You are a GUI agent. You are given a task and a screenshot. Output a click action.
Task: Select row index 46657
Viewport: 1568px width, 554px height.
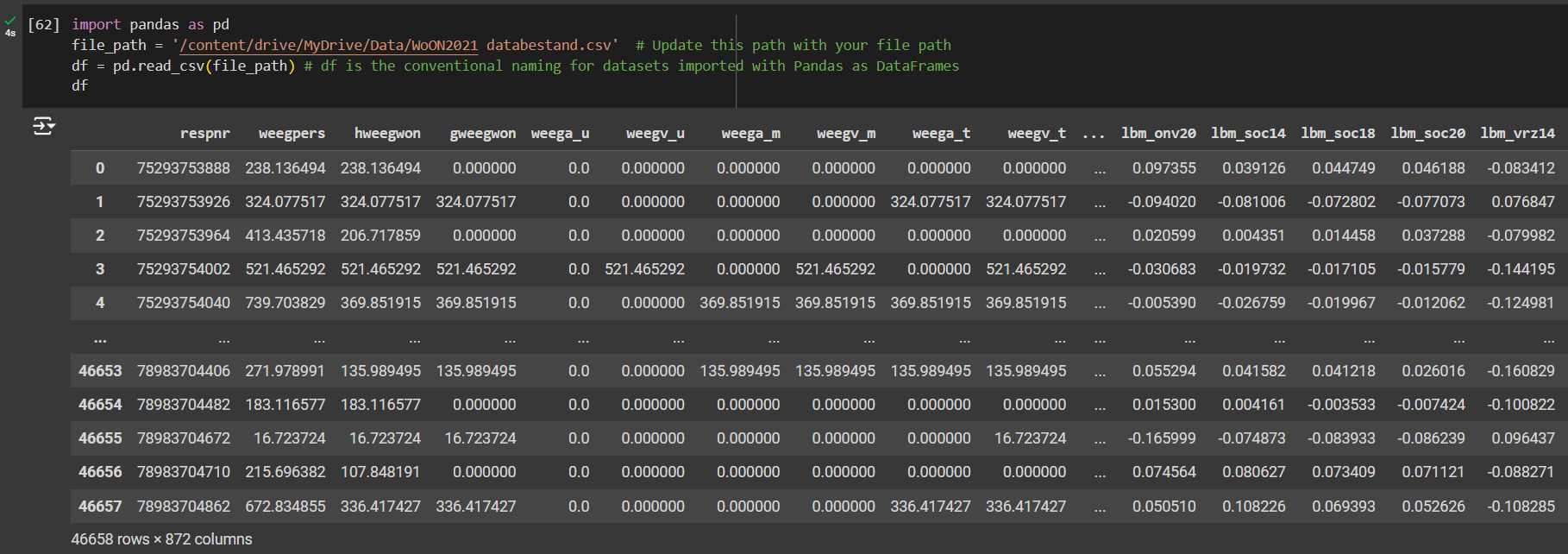(100, 507)
